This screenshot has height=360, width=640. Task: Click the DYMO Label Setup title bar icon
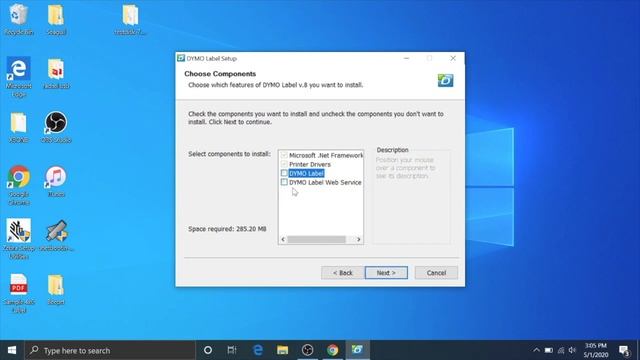pyautogui.click(x=181, y=58)
